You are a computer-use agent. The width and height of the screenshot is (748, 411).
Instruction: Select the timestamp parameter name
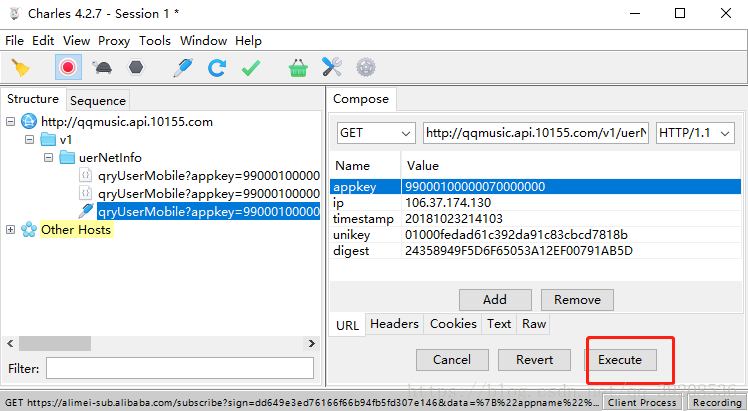pyautogui.click(x=365, y=218)
